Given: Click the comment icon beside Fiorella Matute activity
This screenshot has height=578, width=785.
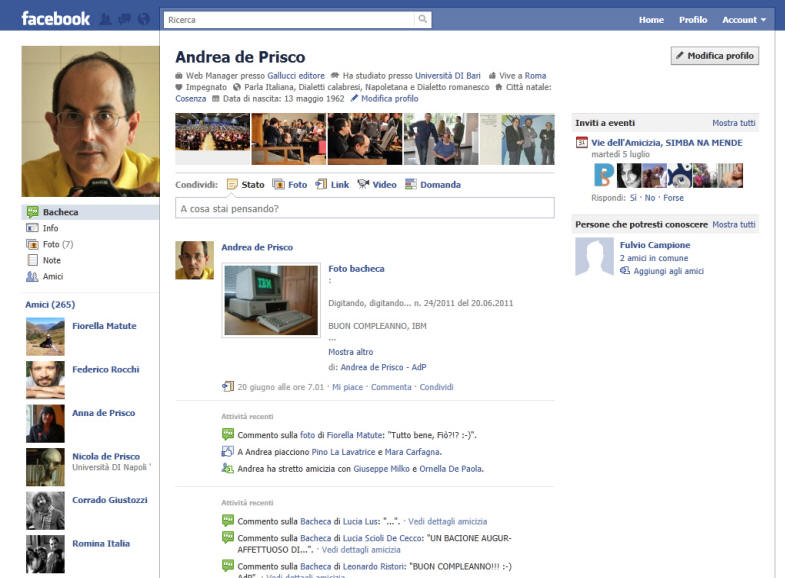Looking at the screenshot, I should pyautogui.click(x=227, y=434).
